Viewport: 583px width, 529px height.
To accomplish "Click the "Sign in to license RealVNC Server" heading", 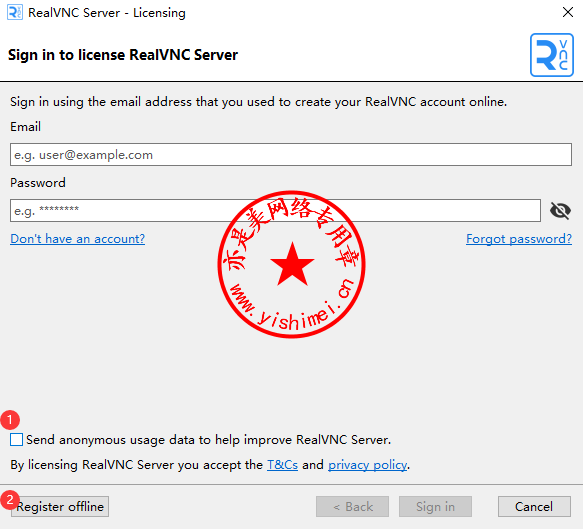I will 123,55.
